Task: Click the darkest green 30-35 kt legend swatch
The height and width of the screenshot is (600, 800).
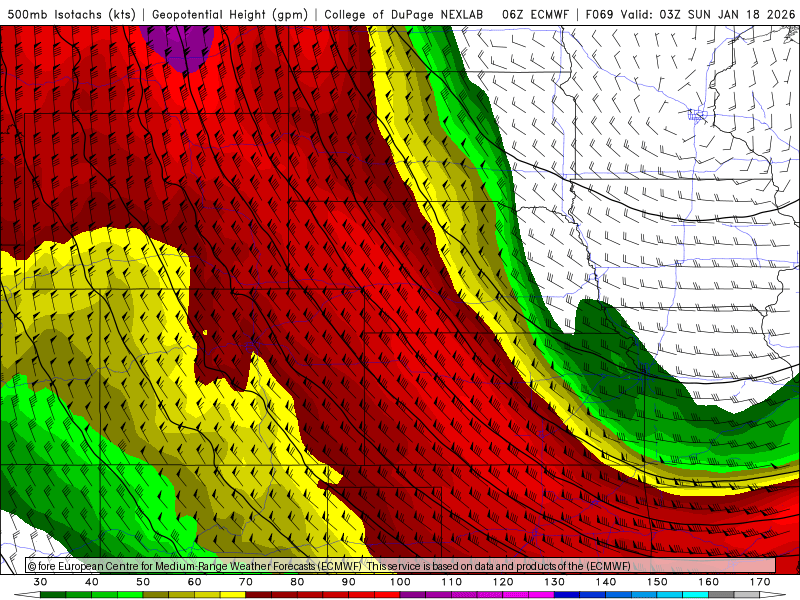Action: point(53,595)
